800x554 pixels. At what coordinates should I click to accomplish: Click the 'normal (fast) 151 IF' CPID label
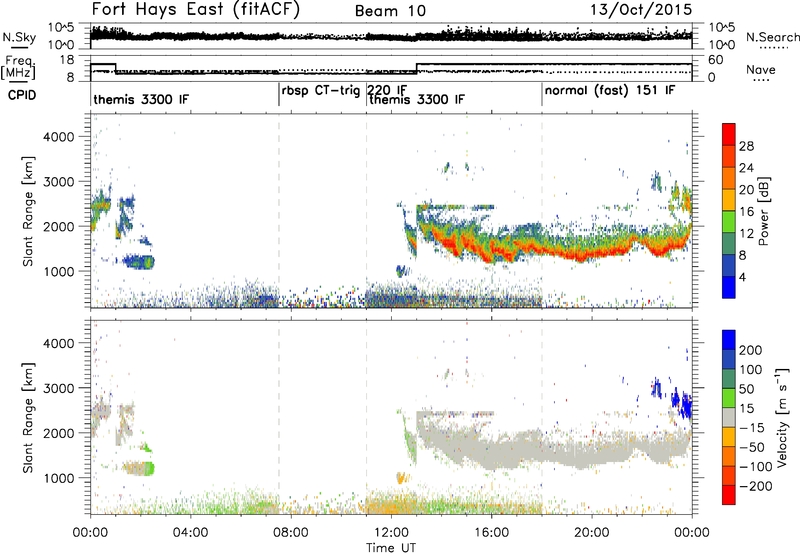pos(610,91)
